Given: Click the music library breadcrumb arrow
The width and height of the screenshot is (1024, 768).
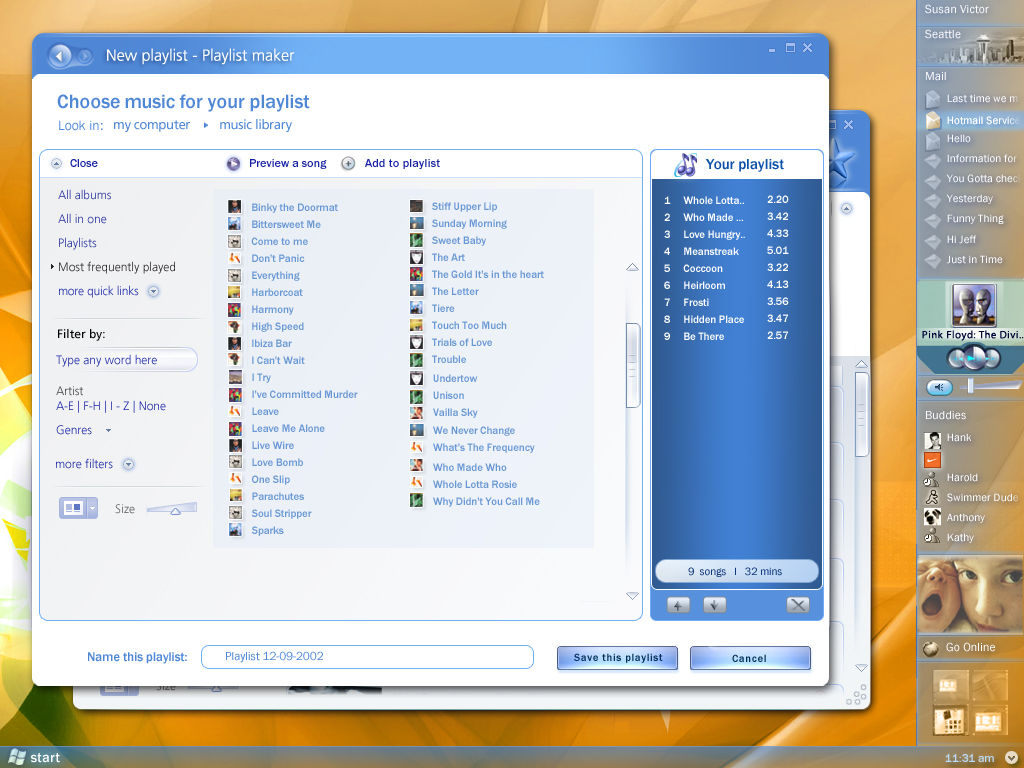Looking at the screenshot, I should [205, 125].
